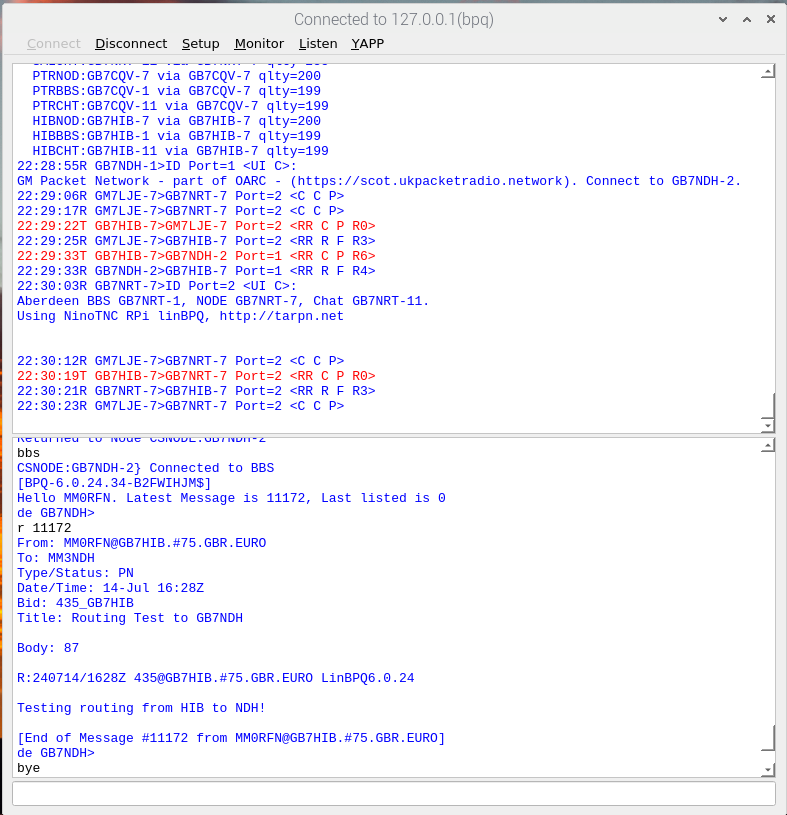Image resolution: width=787 pixels, height=815 pixels.
Task: Click the session pane scrollbar thumb
Action: [767, 739]
